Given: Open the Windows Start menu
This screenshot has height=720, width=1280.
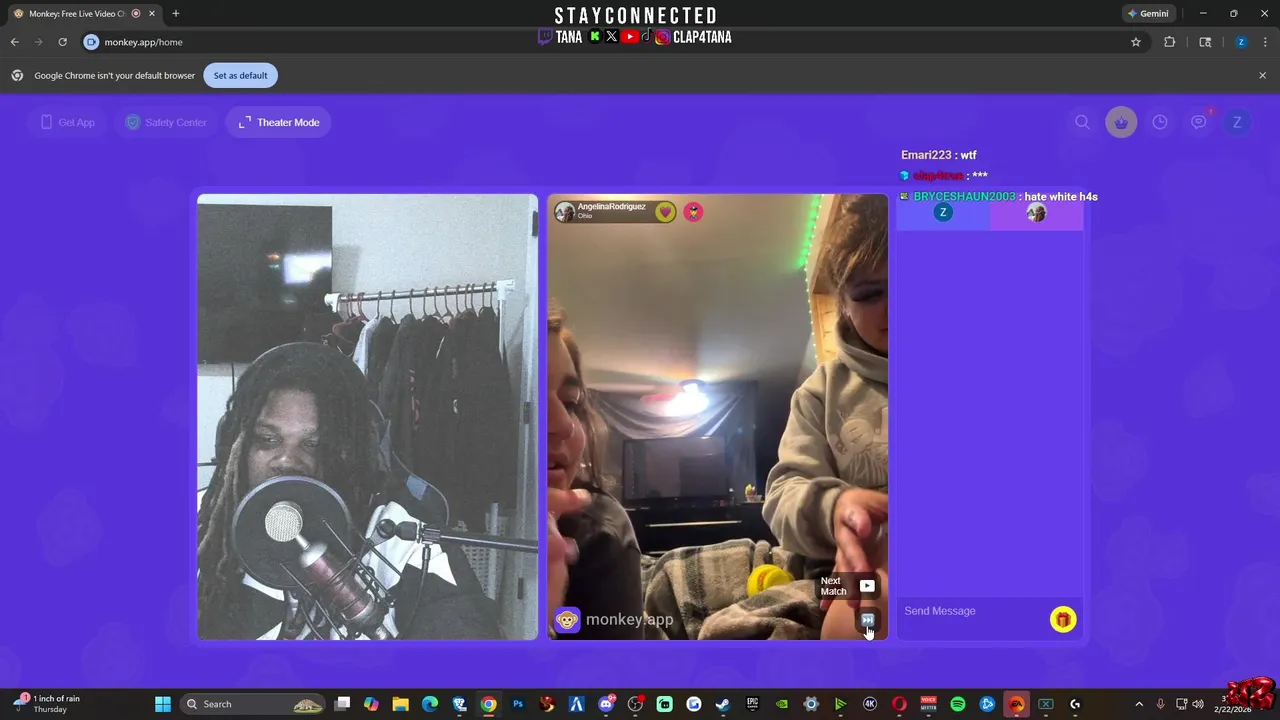Looking at the screenshot, I should tap(163, 704).
